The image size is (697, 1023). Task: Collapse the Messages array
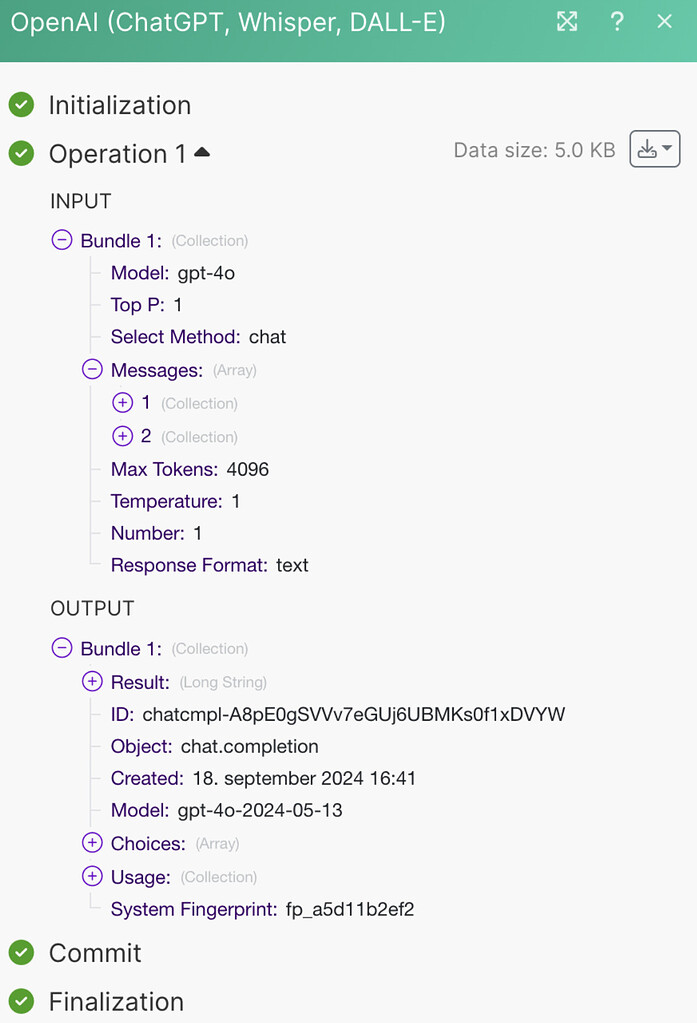[x=92, y=369]
